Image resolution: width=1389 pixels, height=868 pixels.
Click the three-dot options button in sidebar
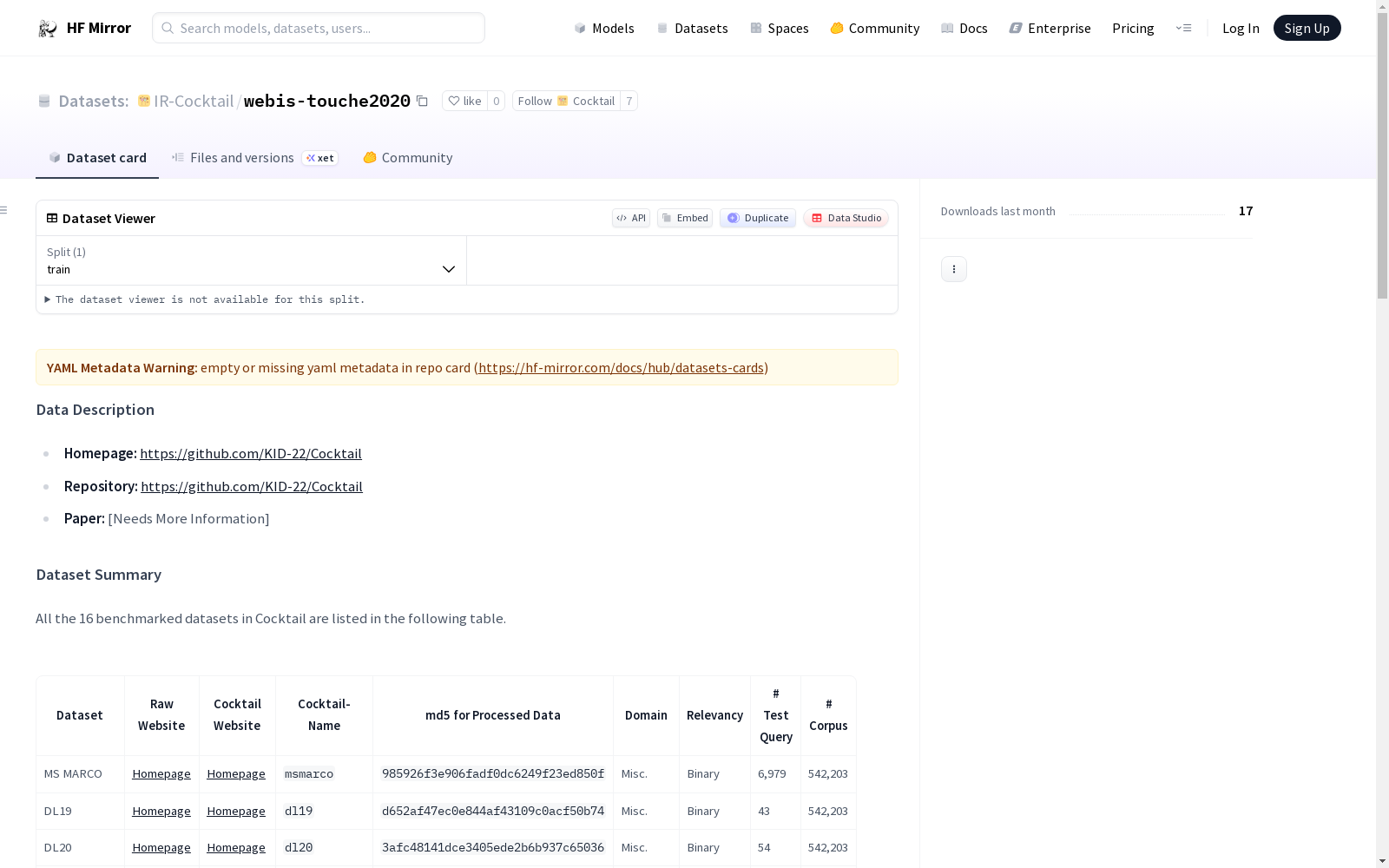coord(954,269)
